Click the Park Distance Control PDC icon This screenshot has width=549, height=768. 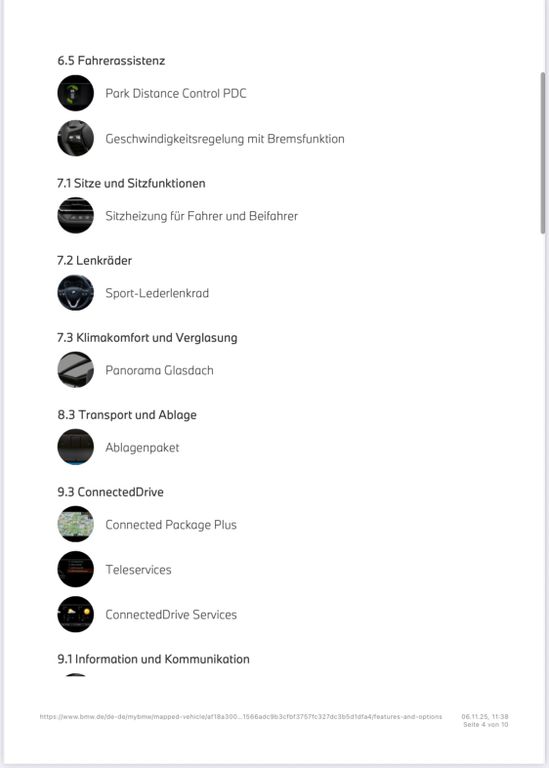coord(75,93)
